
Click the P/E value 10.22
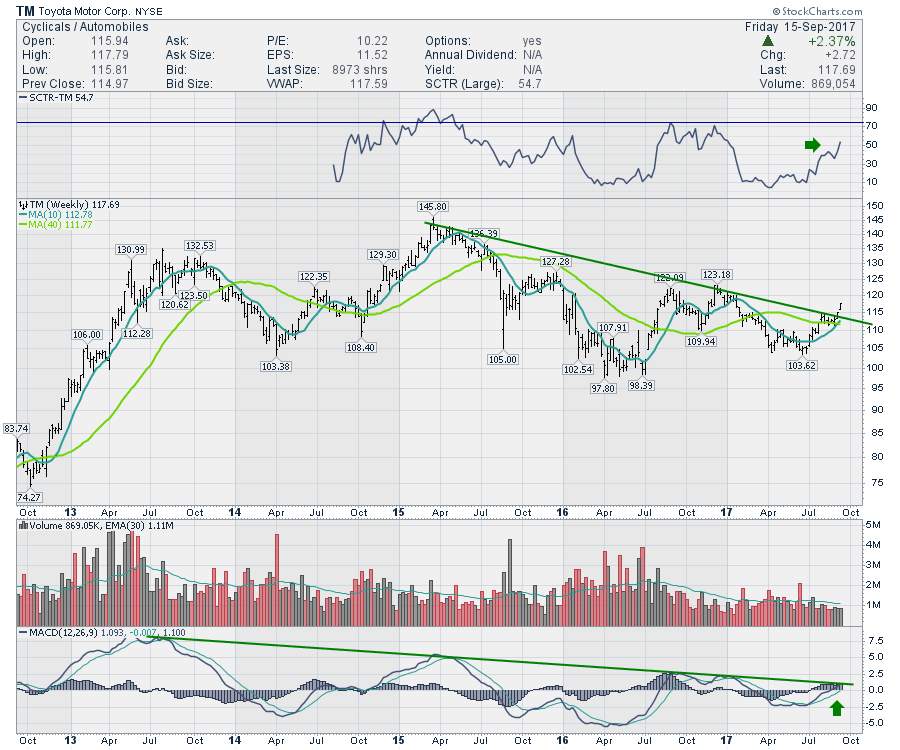372,41
